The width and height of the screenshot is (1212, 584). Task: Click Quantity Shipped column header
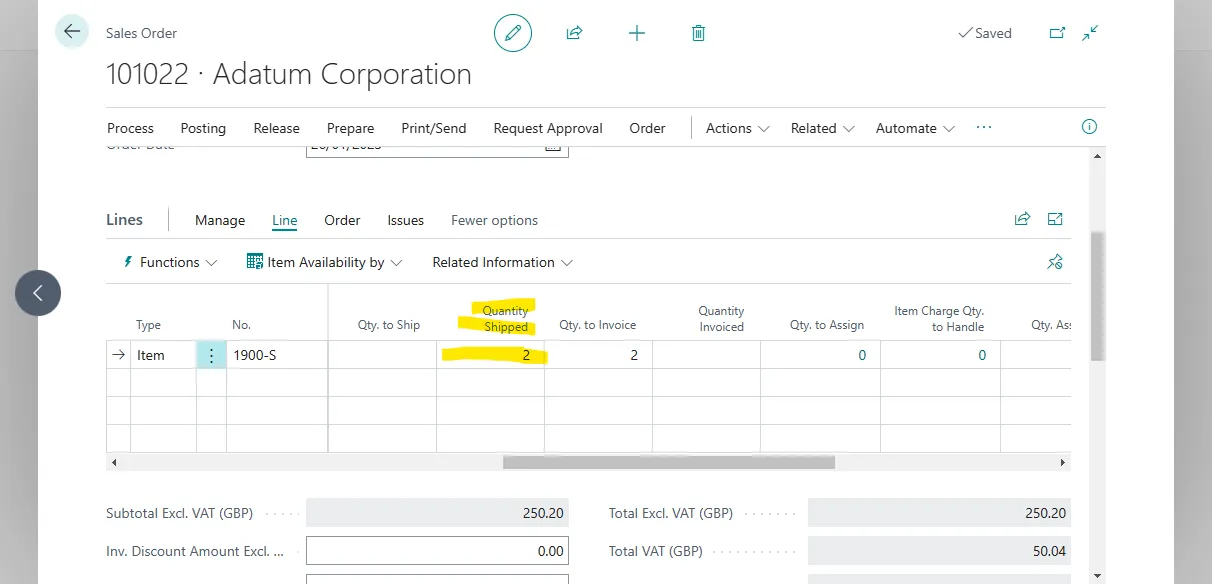(505, 319)
